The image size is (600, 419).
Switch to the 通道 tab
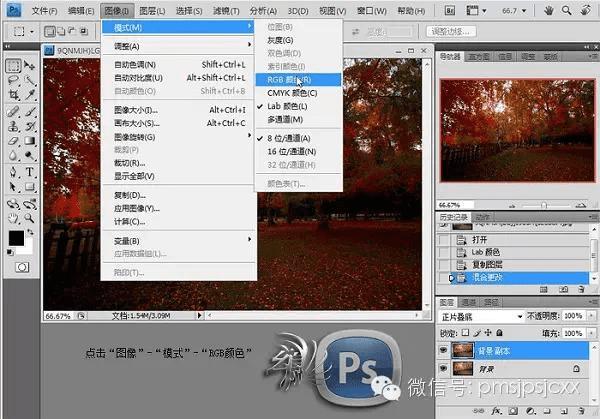(x=469, y=302)
